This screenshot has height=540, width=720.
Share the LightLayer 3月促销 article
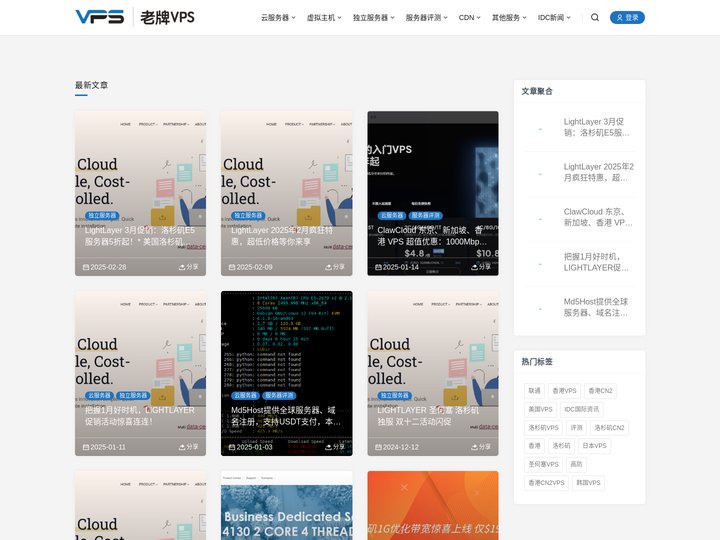pos(189,267)
